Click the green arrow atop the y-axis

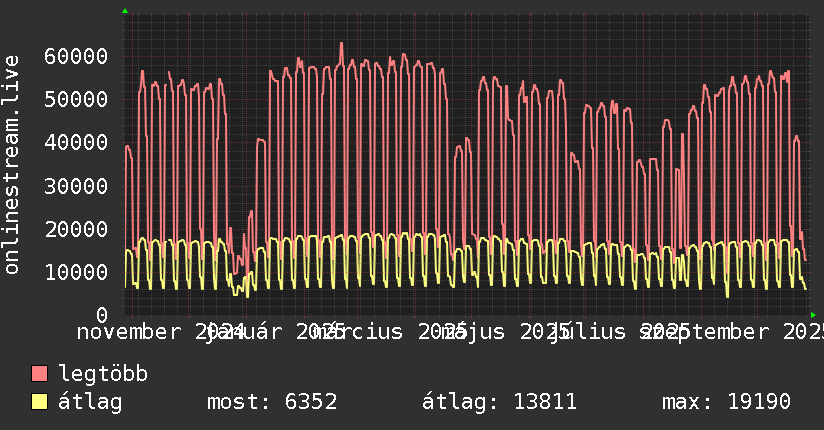[x=125, y=11]
